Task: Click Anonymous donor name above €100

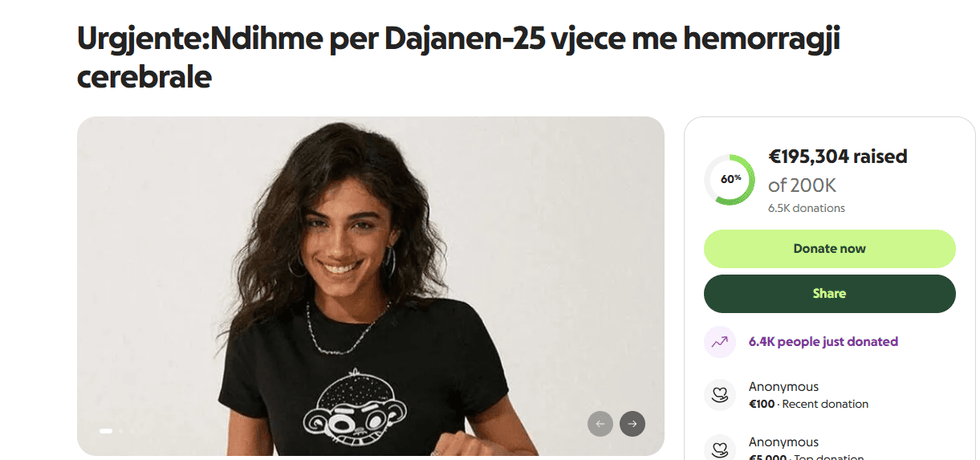Action: pyautogui.click(x=783, y=387)
